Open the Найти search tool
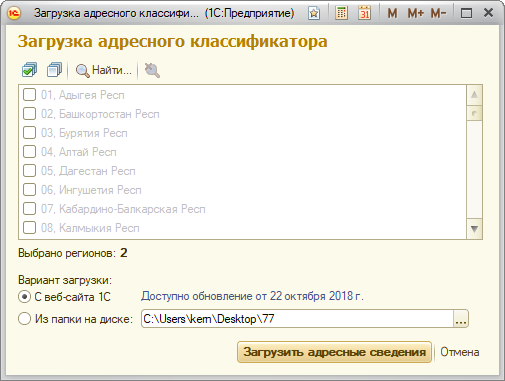This screenshot has height=381, width=505. pyautogui.click(x=104, y=70)
